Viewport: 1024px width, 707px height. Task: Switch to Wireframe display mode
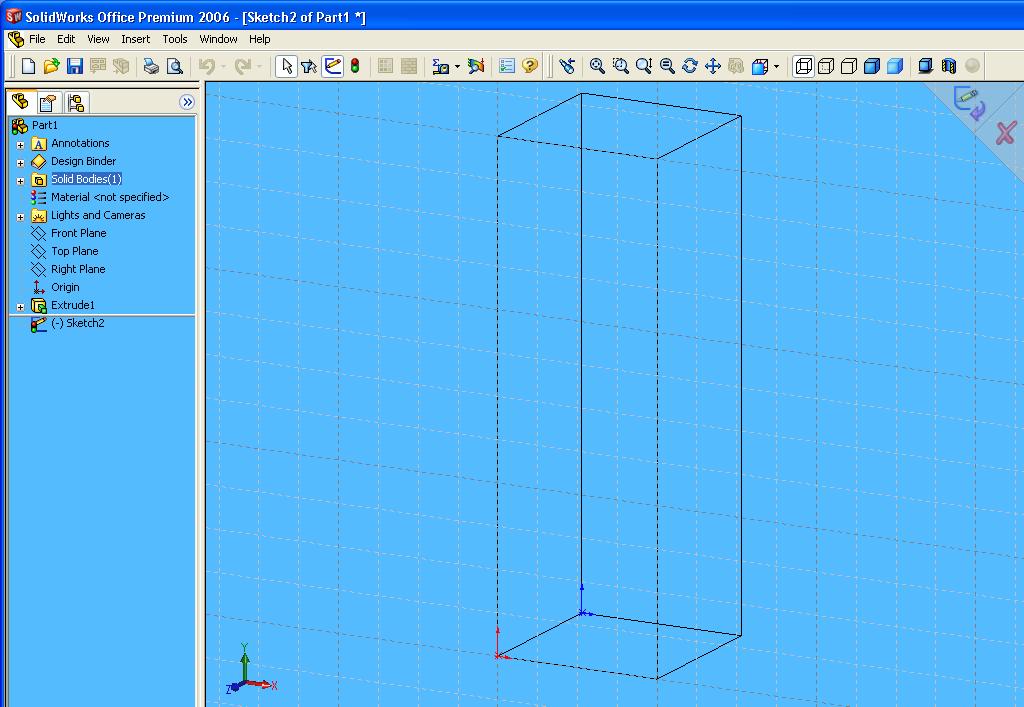pos(803,66)
